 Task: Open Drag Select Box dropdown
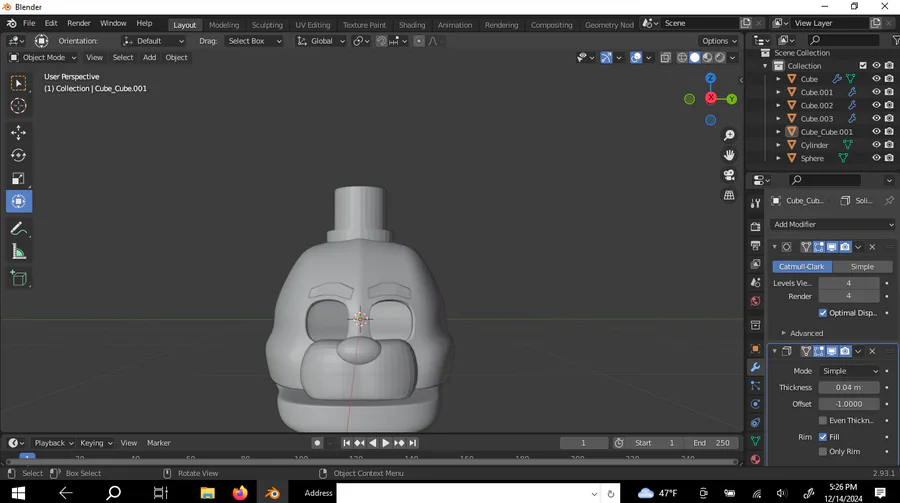point(254,41)
